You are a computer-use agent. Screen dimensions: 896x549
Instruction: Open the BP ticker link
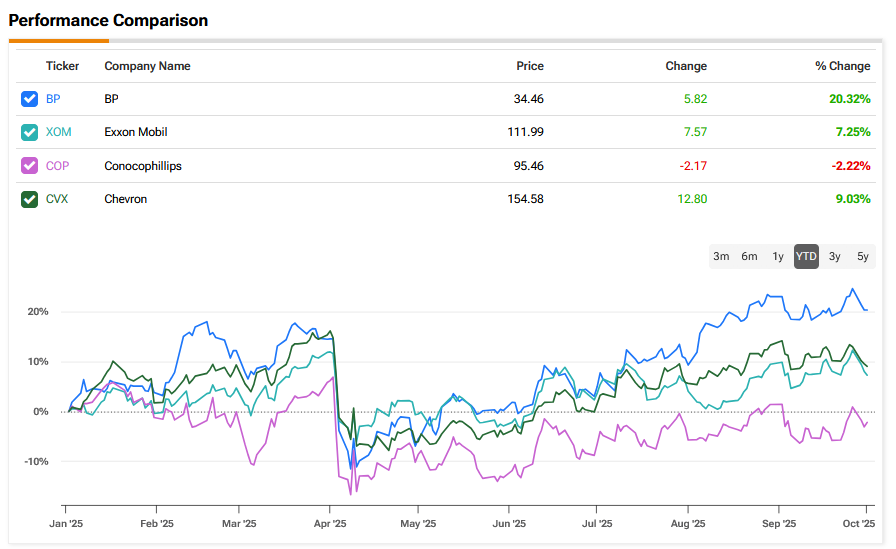54,99
